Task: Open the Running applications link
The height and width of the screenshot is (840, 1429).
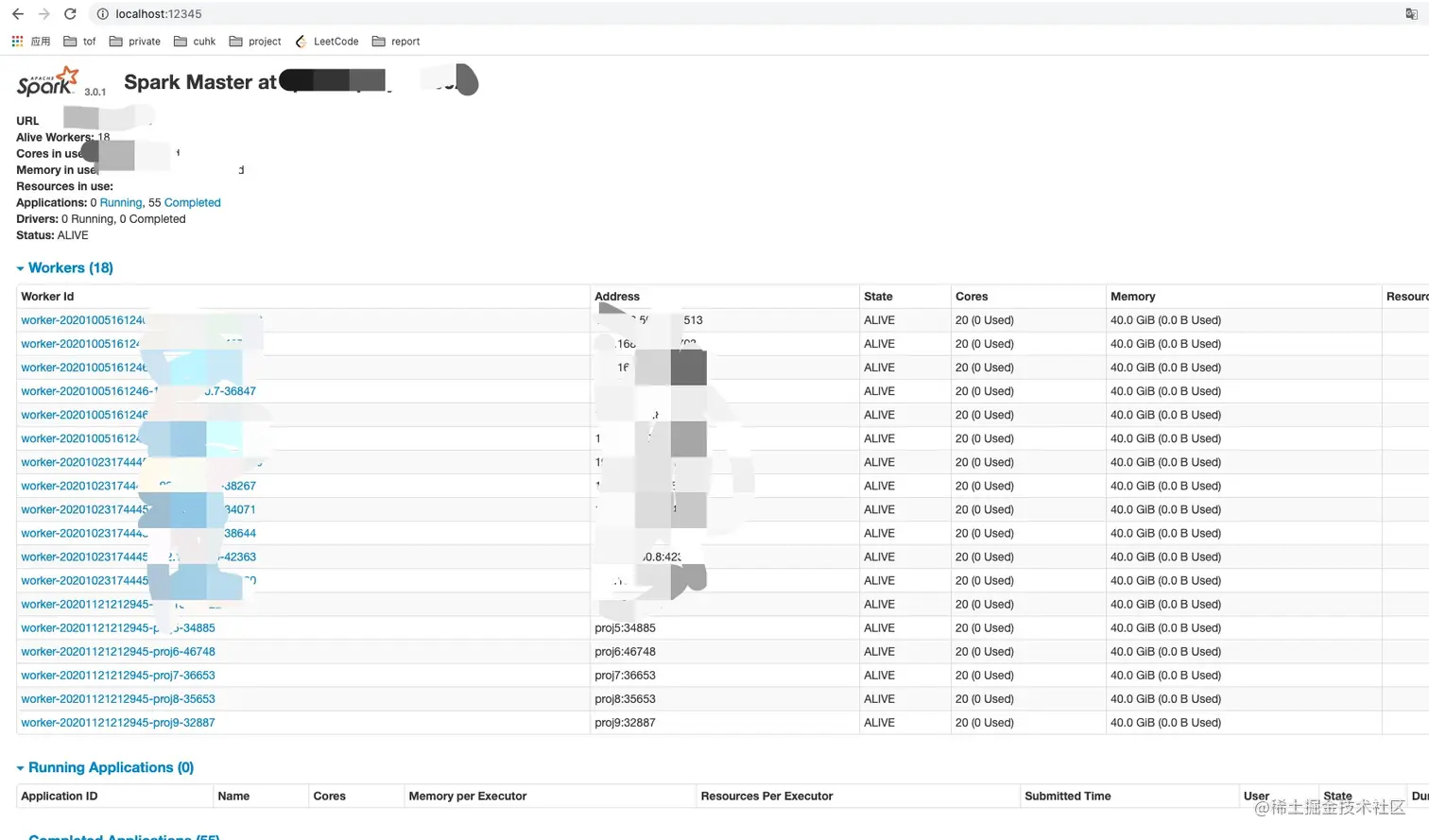Action: point(121,202)
